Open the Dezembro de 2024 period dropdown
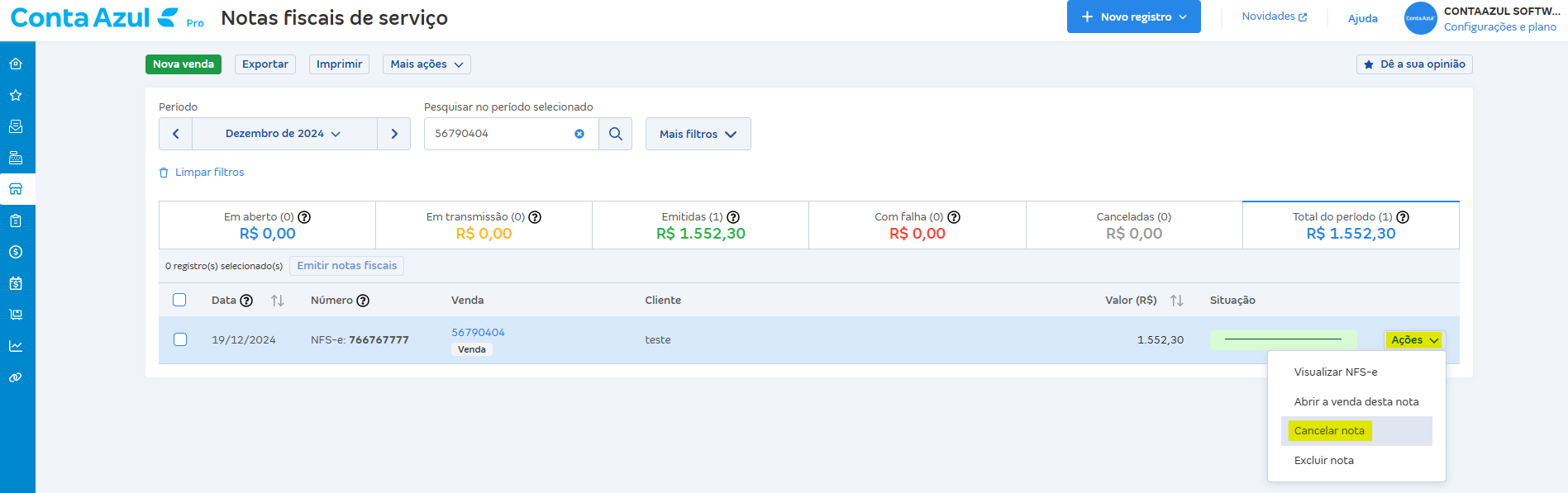1568x493 pixels. [x=284, y=134]
